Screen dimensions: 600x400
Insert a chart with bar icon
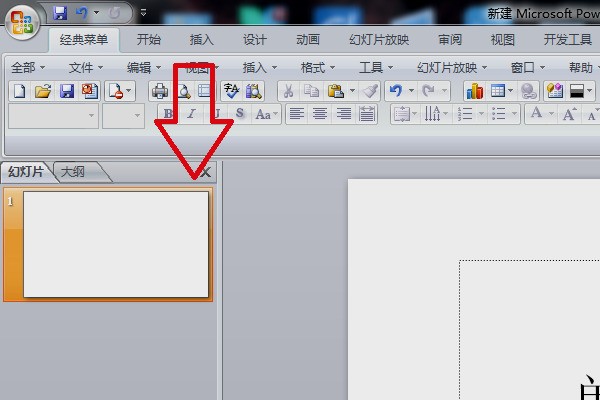point(474,91)
